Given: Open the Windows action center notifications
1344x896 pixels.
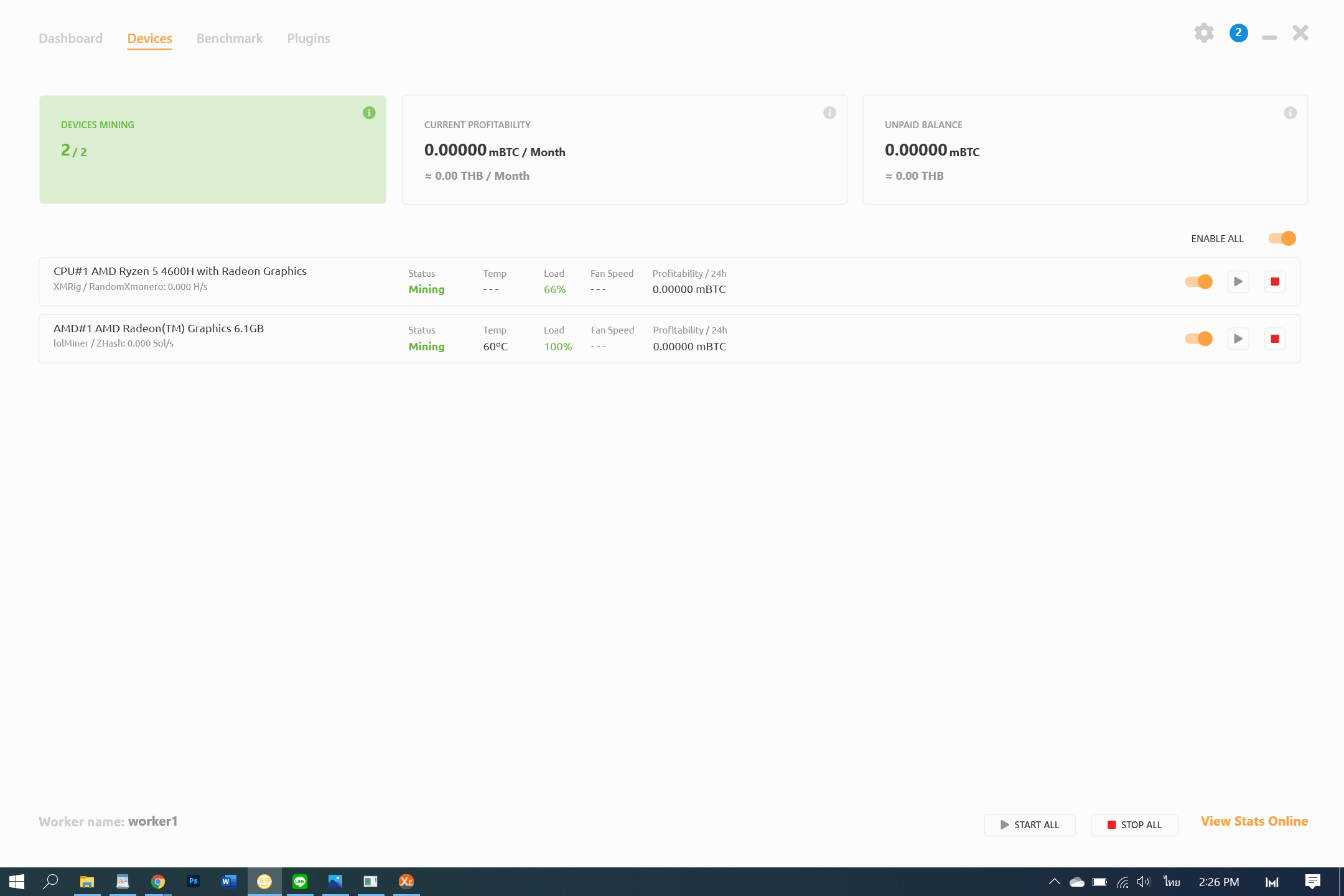Looking at the screenshot, I should tap(1313, 882).
